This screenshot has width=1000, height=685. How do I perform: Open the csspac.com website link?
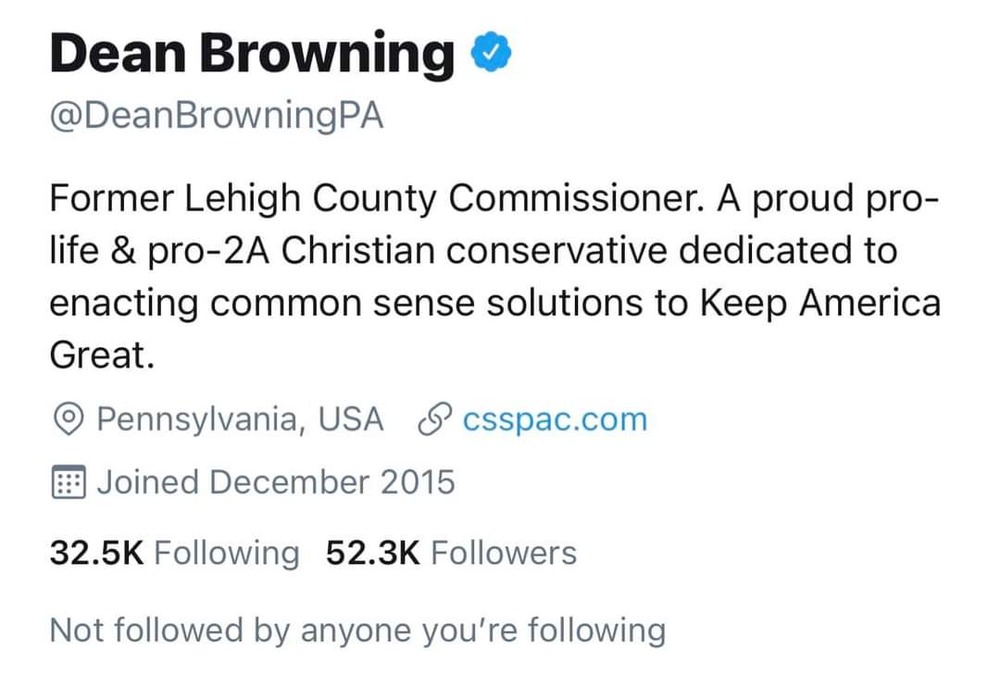pyautogui.click(x=555, y=420)
